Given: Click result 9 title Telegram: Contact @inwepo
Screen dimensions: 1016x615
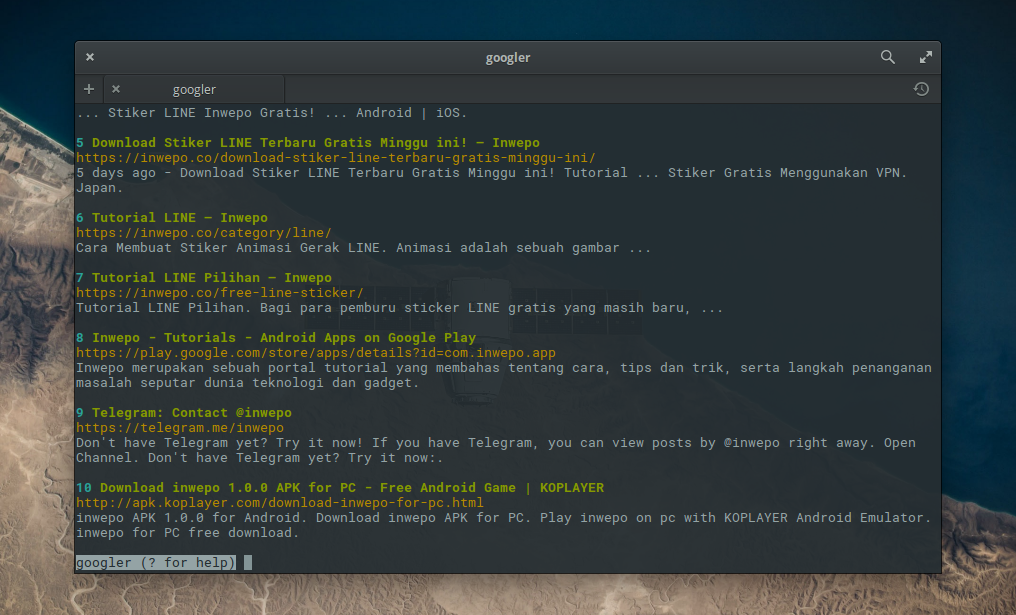Looking at the screenshot, I should [192, 413].
